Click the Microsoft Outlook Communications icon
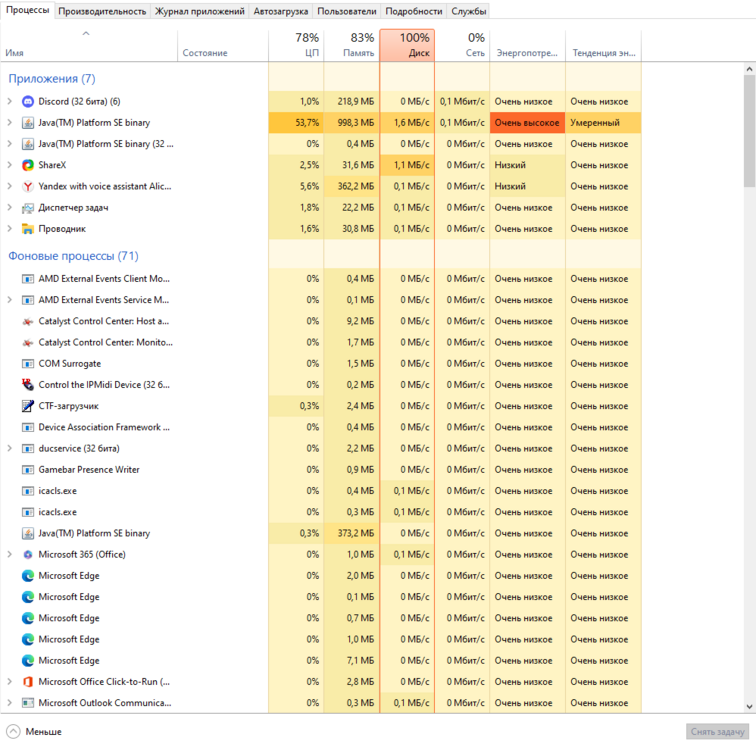 28,703
